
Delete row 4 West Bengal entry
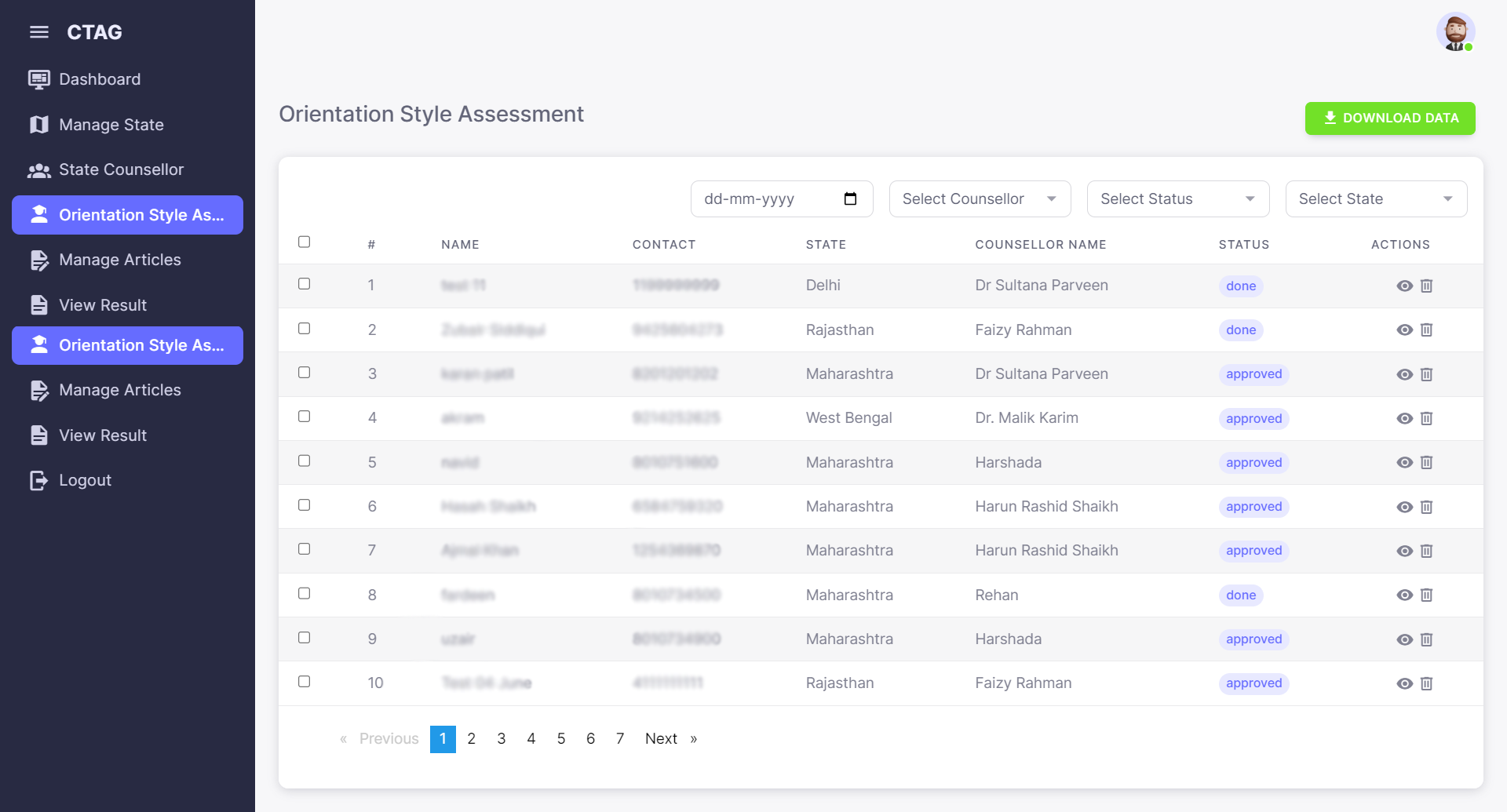(x=1427, y=419)
